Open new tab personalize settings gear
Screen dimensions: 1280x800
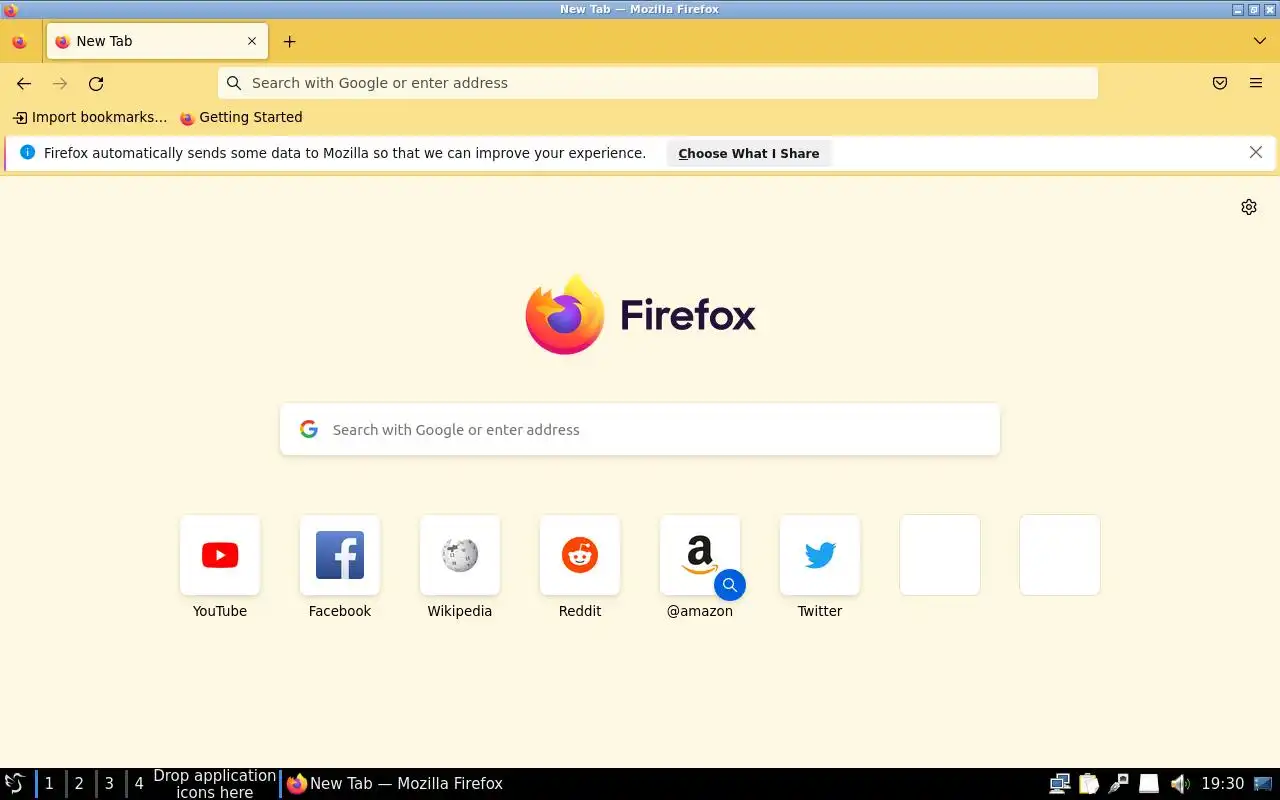[1249, 207]
